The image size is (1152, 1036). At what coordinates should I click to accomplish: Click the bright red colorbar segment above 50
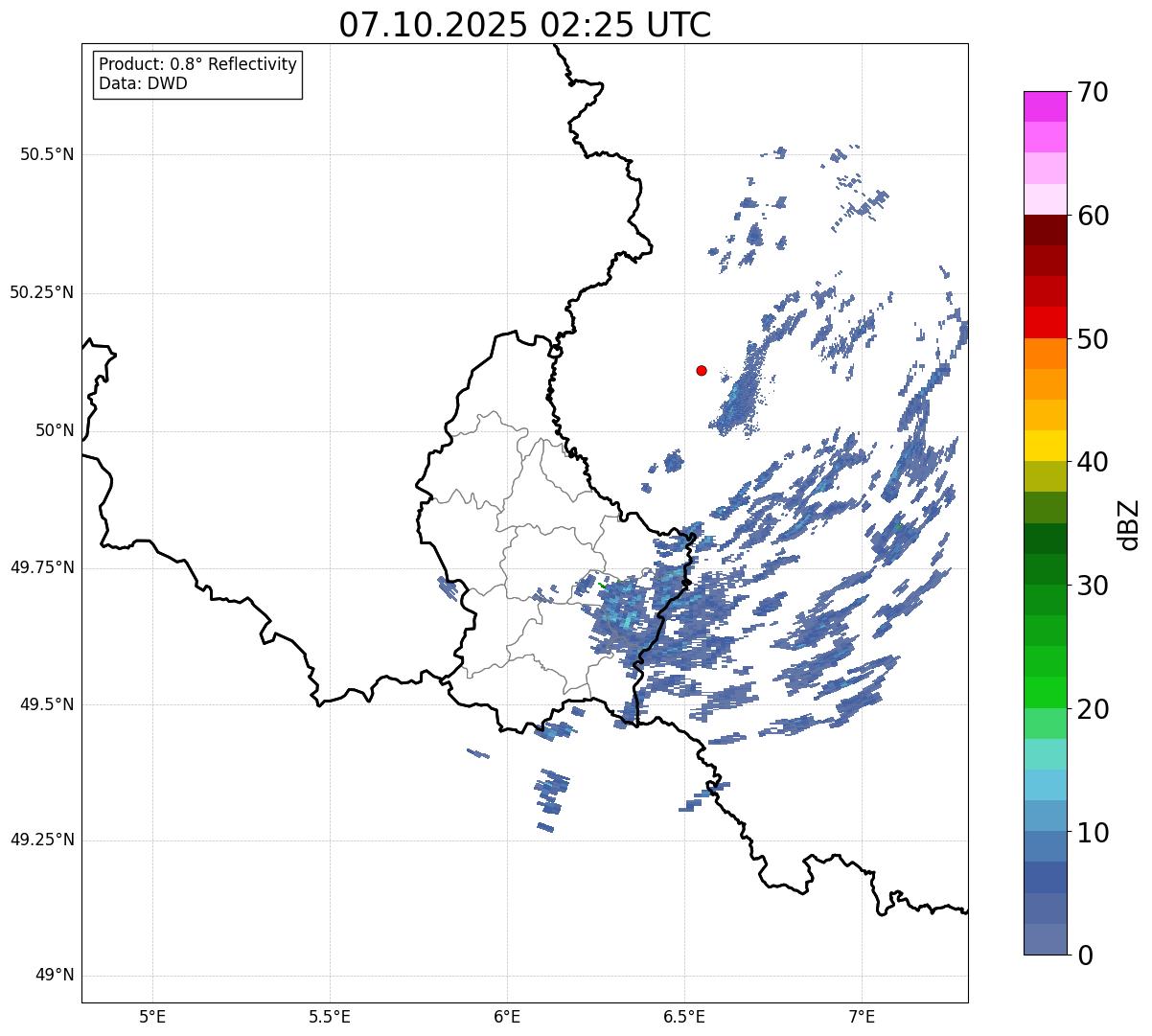pyautogui.click(x=1045, y=322)
